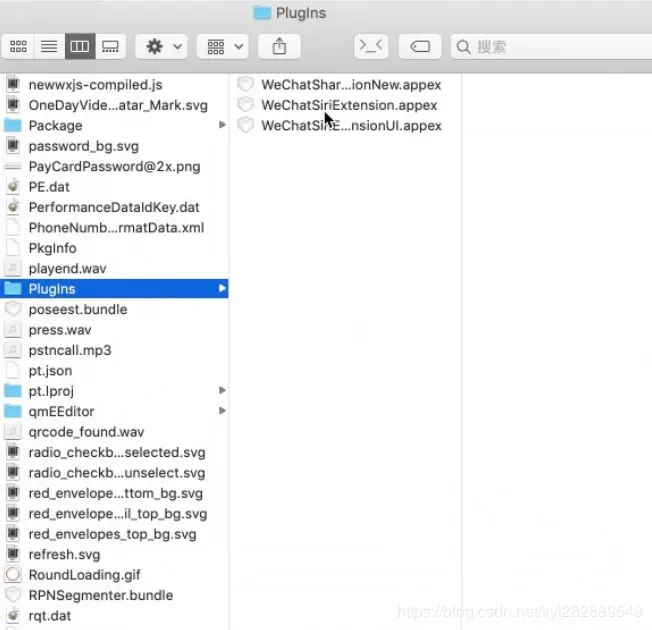
Task: Select radio_checkb...selected.svg file
Action: 114,452
